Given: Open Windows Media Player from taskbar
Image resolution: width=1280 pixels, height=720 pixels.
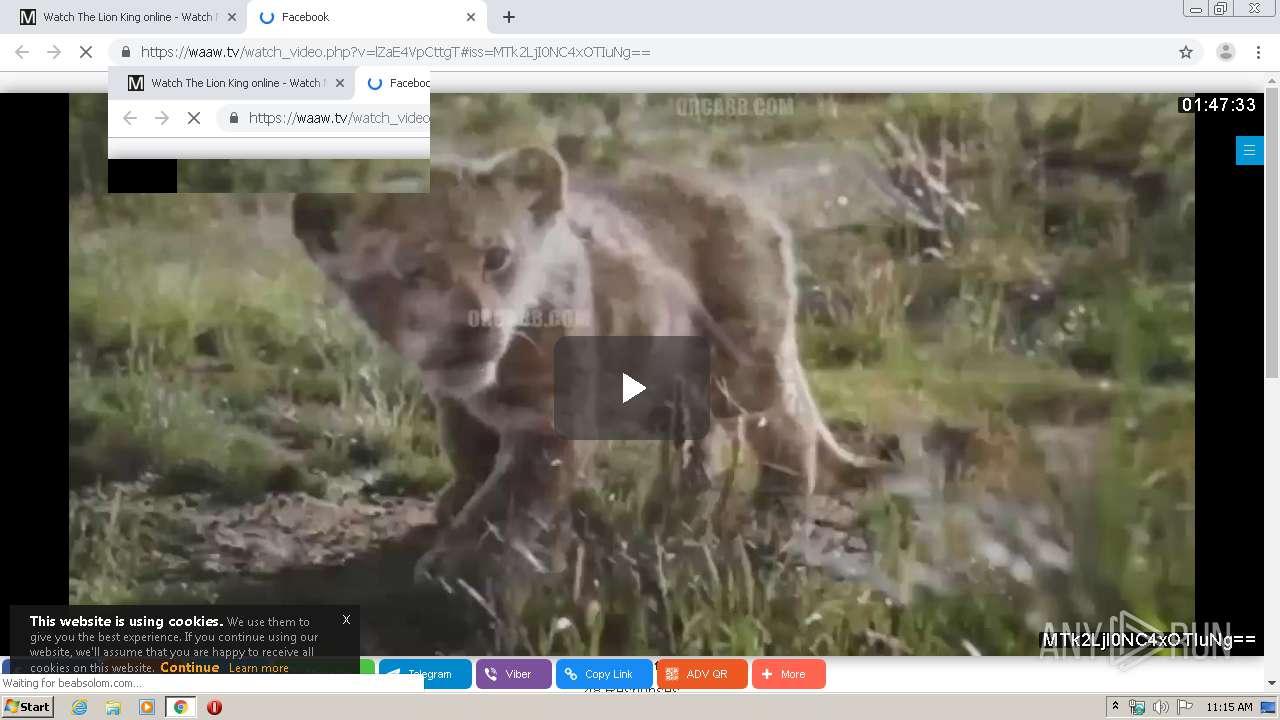Looking at the screenshot, I should point(147,707).
